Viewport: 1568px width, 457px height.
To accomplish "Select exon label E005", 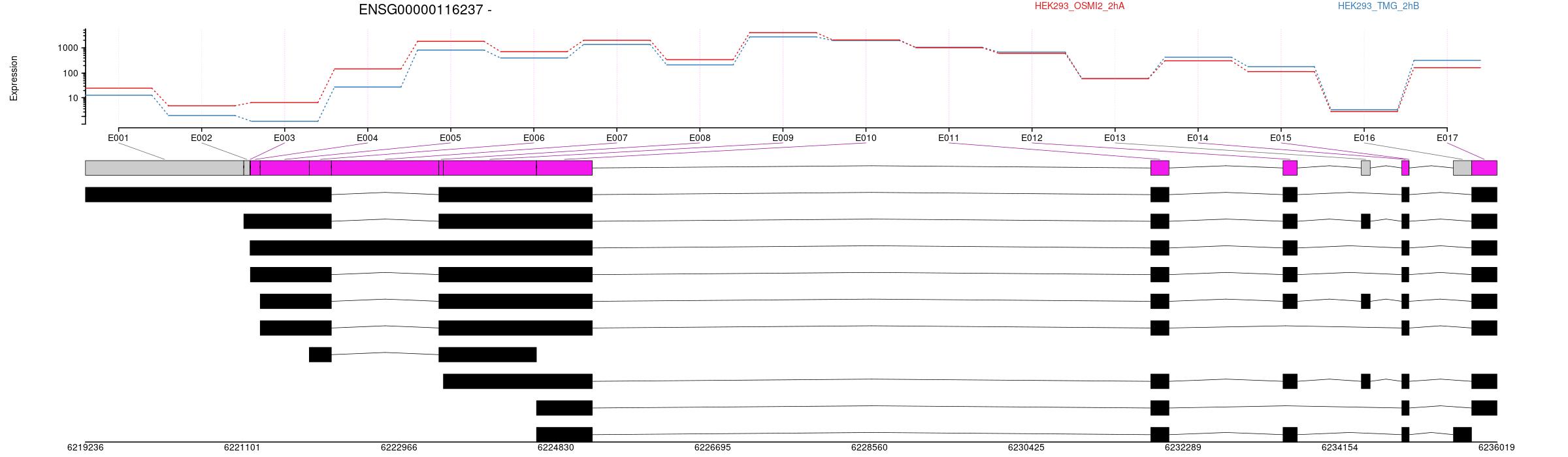I will tap(450, 138).
